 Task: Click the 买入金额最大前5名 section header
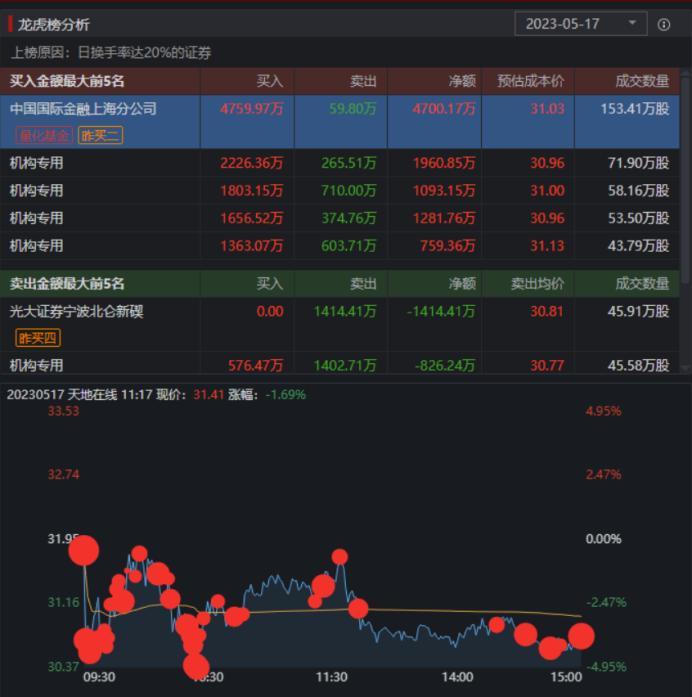click(x=68, y=81)
